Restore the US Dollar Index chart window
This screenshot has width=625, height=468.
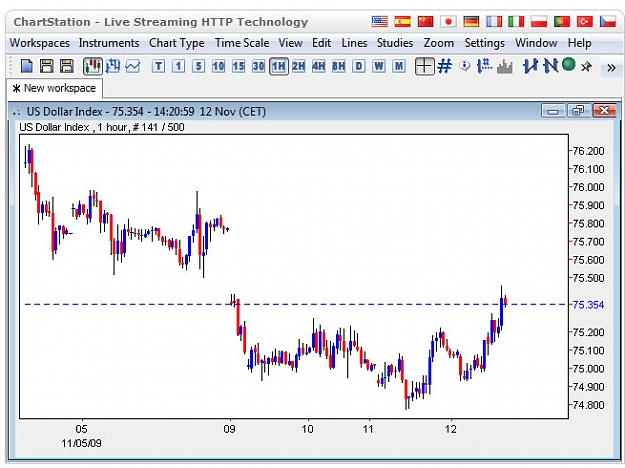(578, 111)
